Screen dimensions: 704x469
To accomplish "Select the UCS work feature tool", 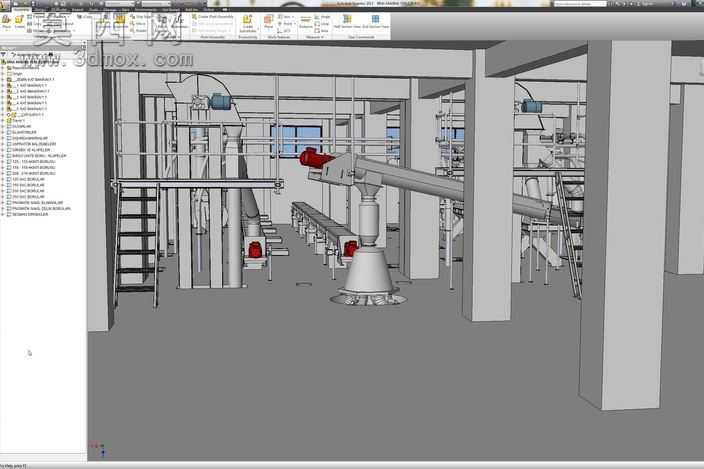I will coord(284,31).
